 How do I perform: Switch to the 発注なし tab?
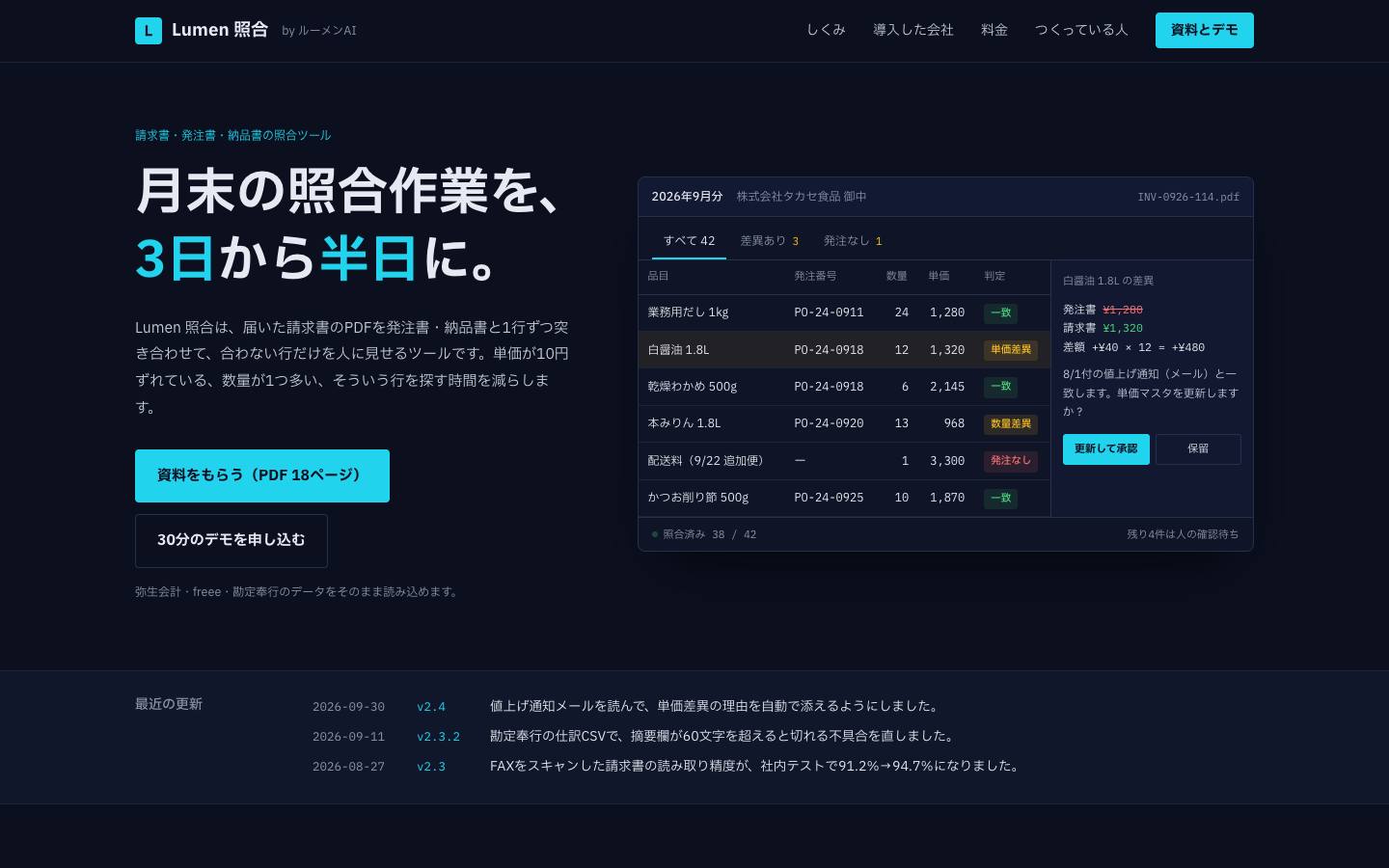(853, 241)
